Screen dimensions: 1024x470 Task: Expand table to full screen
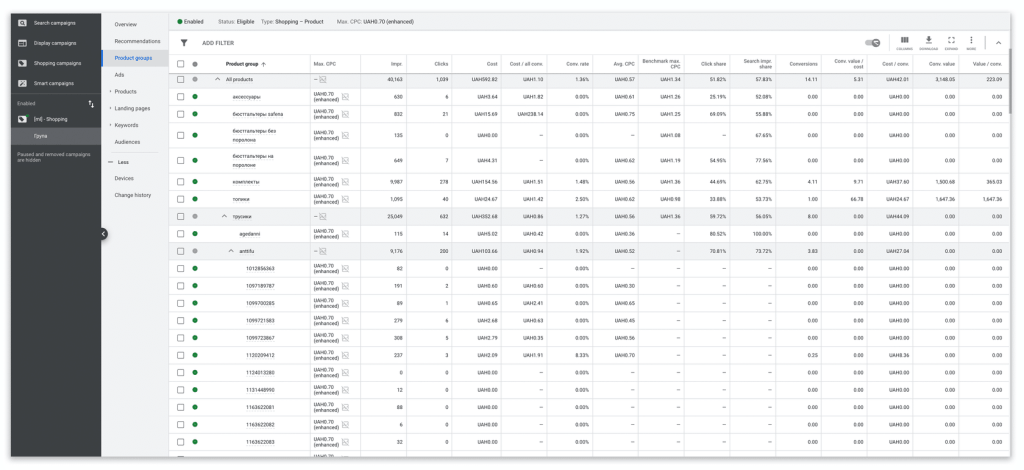tap(951, 42)
